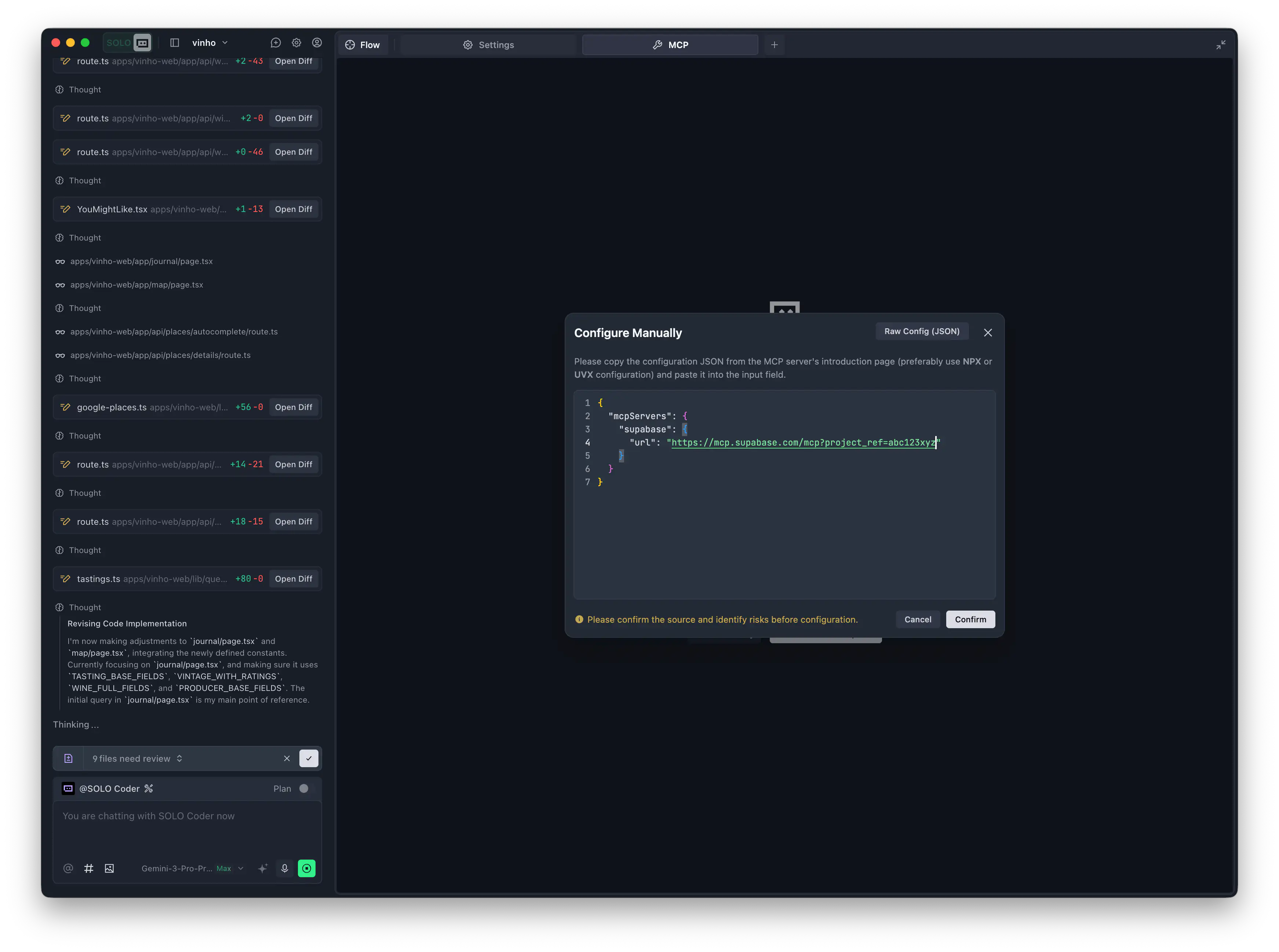Add a new tab with the plus button
Image resolution: width=1279 pixels, height=952 pixels.
point(774,45)
